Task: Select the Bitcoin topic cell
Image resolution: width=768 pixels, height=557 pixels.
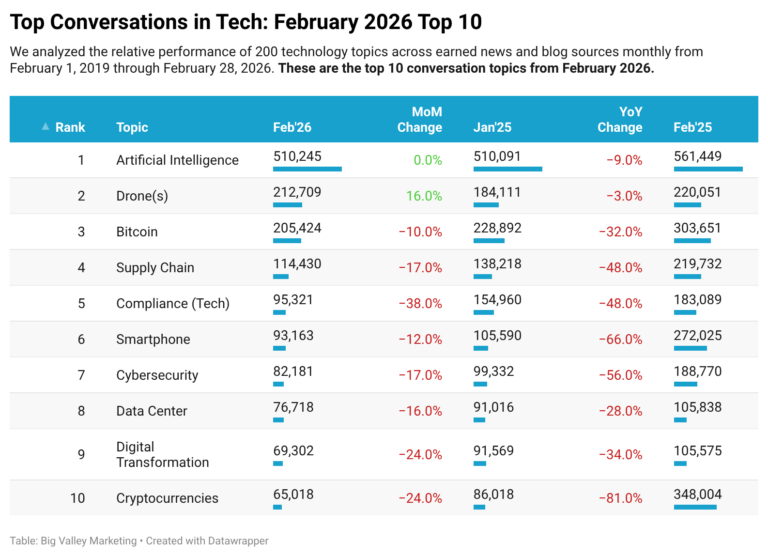Action: pyautogui.click(x=137, y=232)
